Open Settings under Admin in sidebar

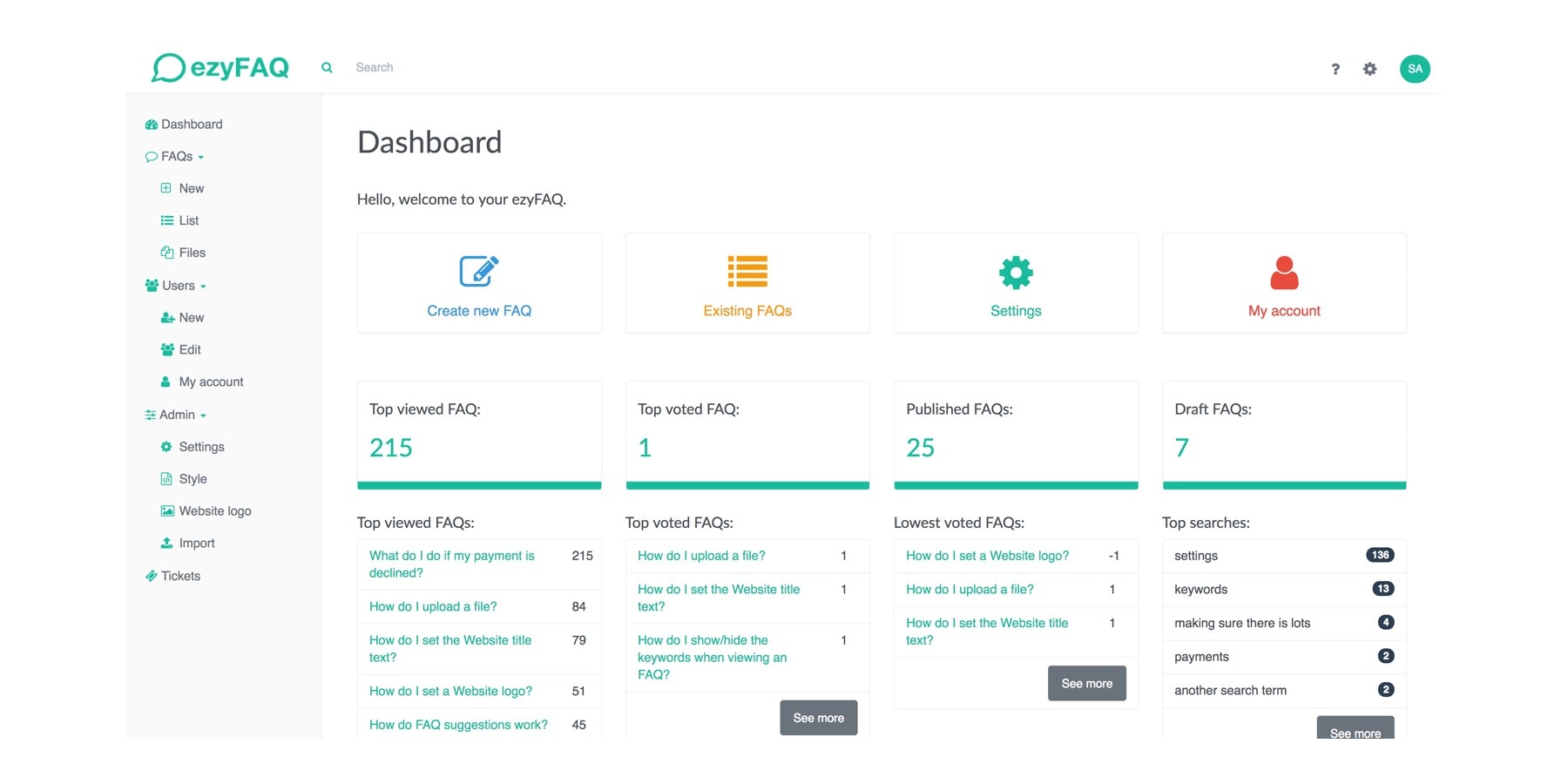pyautogui.click(x=192, y=447)
